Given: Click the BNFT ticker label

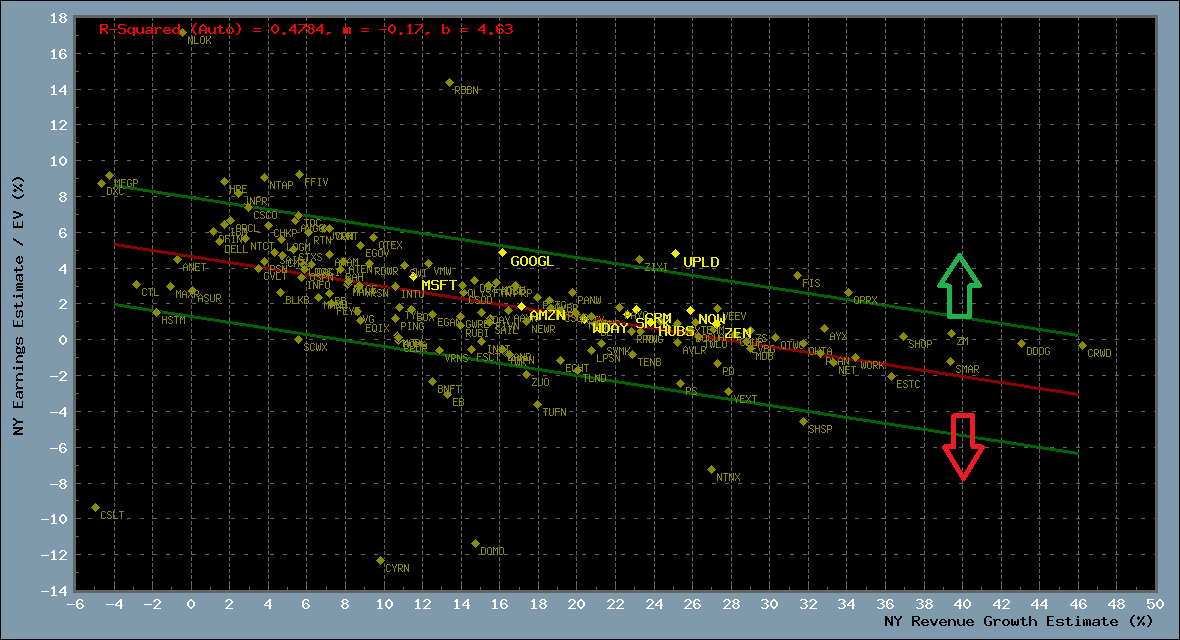Looking at the screenshot, I should coord(449,390).
